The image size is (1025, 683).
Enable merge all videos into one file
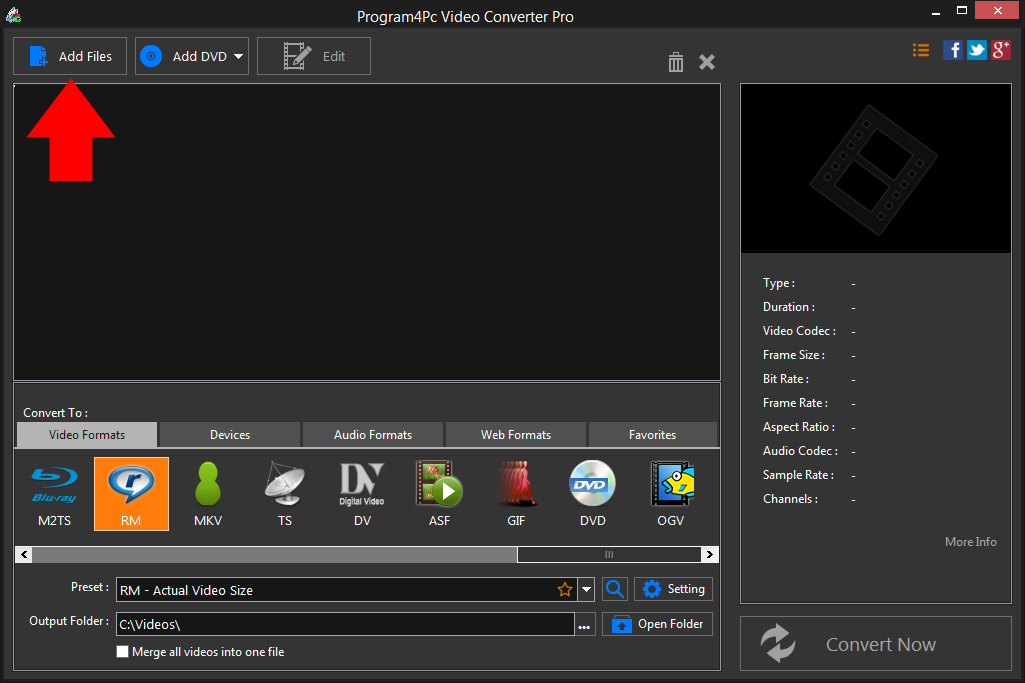pos(122,651)
